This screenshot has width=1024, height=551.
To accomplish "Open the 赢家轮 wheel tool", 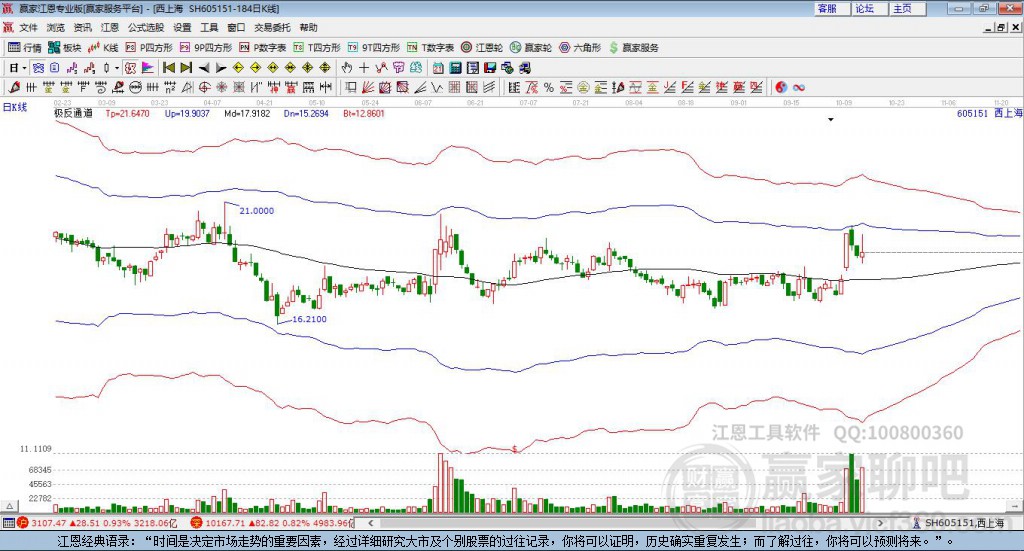I will tap(531, 48).
